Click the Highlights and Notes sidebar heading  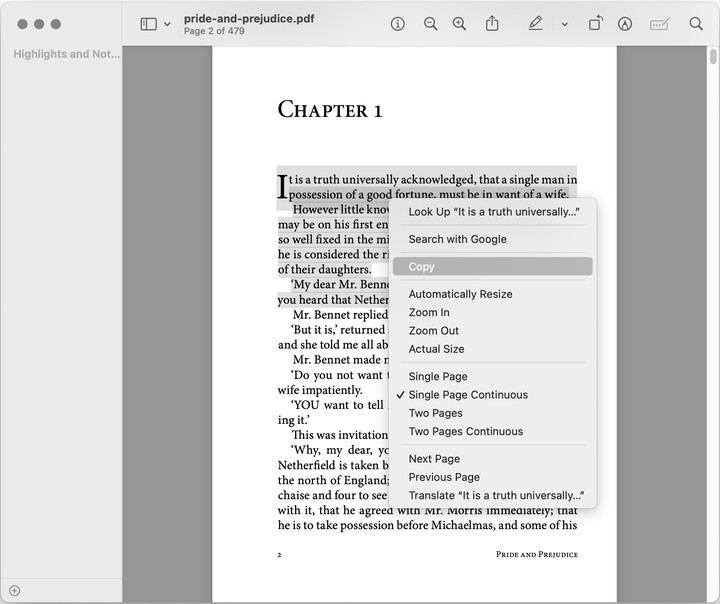pos(67,54)
